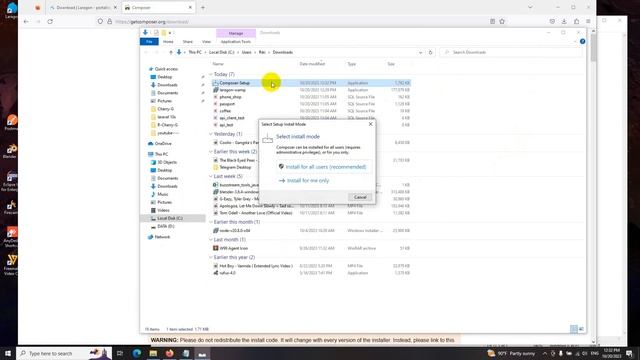Collapse the Yesterday (1) group
The width and height of the screenshot is (640, 360).
211,134
